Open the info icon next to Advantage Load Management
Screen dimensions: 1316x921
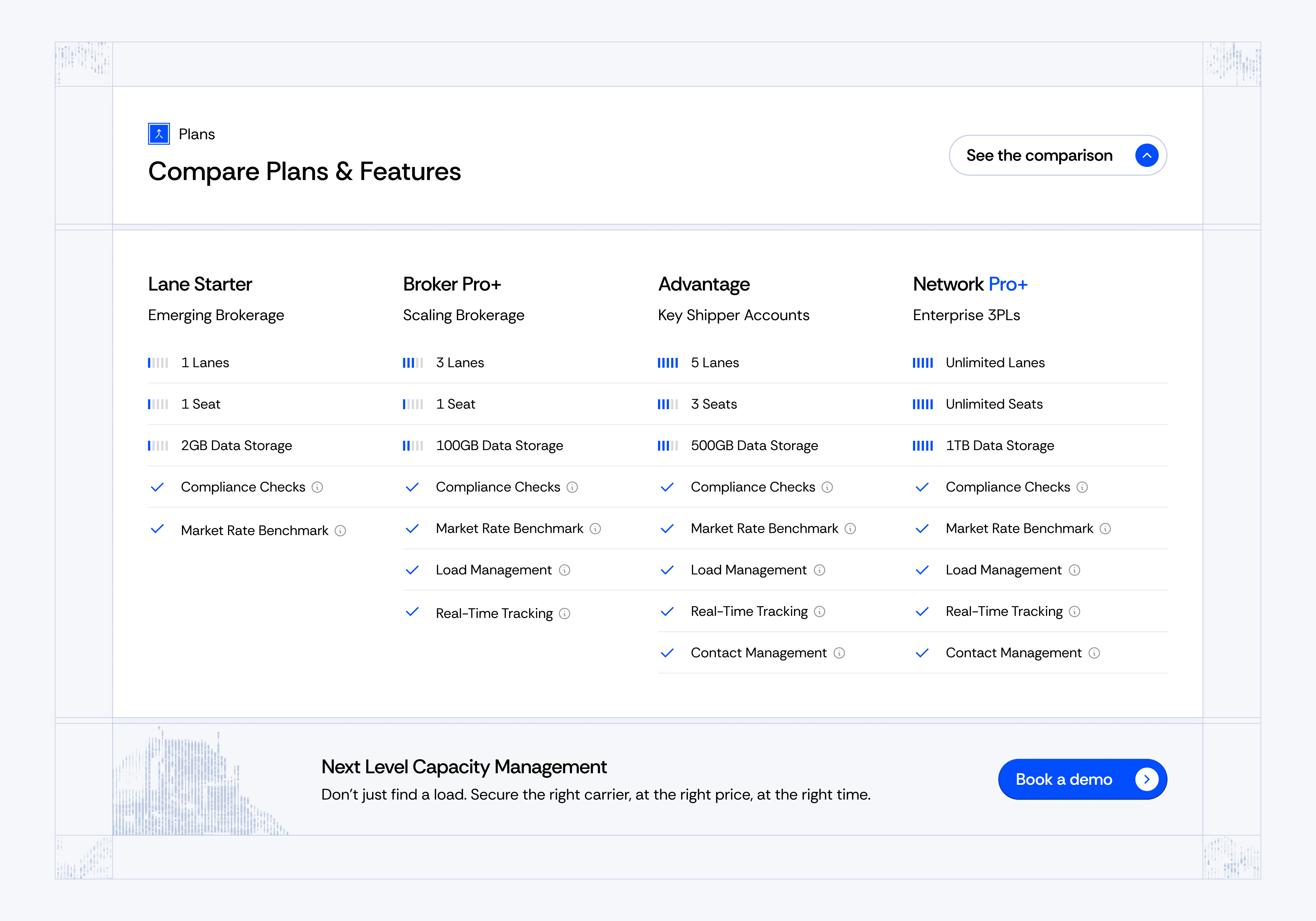pos(820,570)
